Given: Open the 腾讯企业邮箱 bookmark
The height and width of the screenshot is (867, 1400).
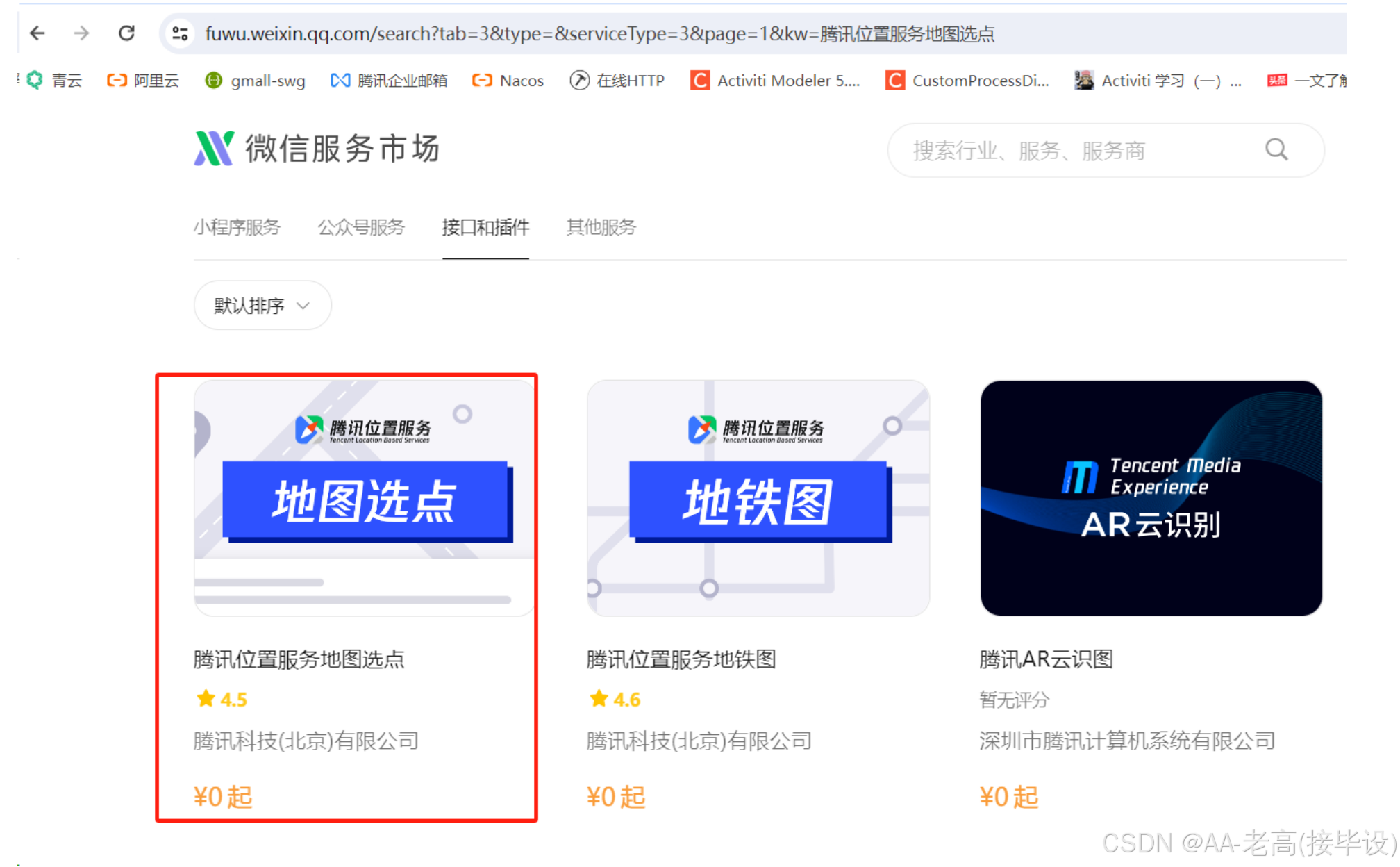Looking at the screenshot, I should [x=389, y=81].
